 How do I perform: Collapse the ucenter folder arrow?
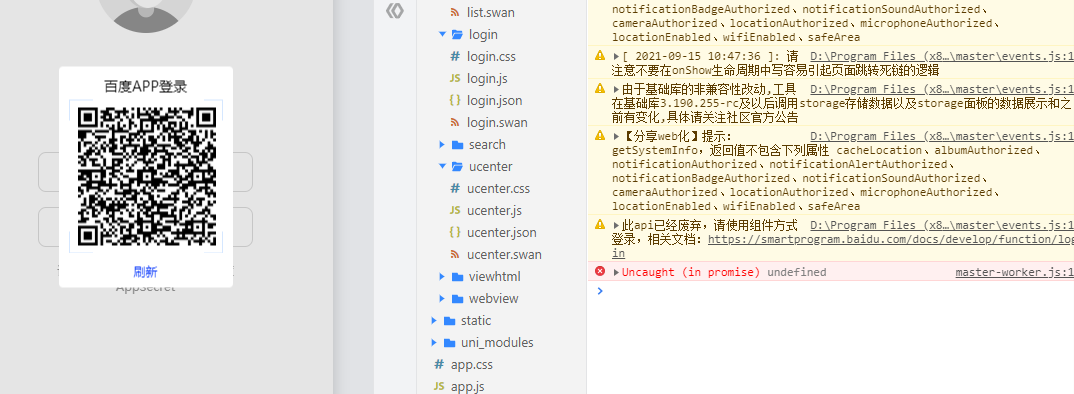442,167
